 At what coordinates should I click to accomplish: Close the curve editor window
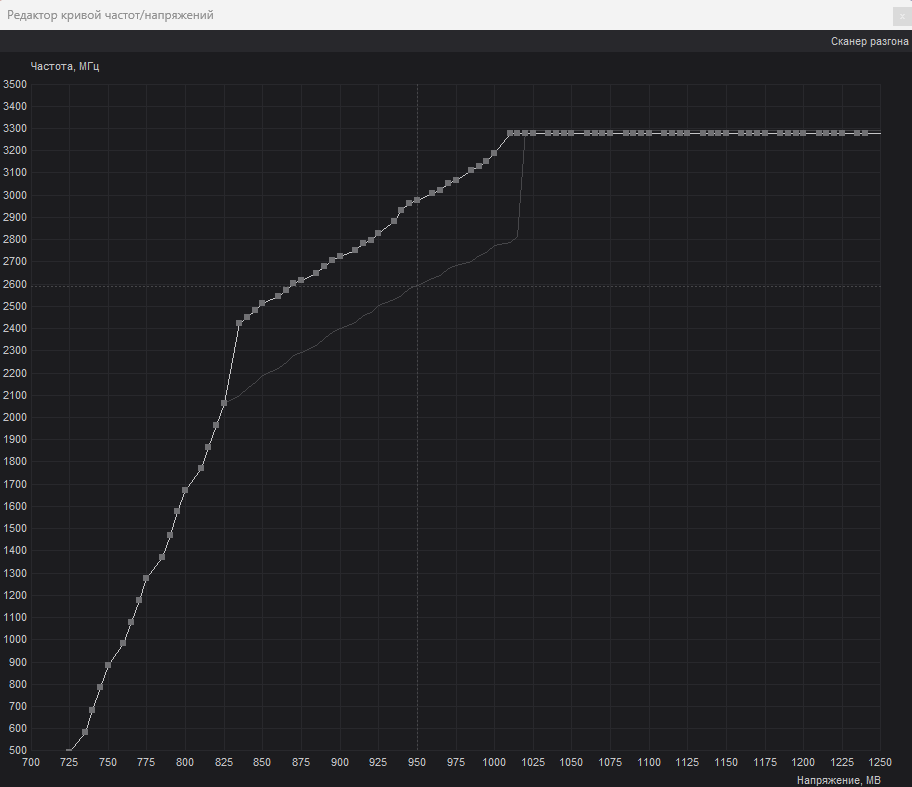coord(901,16)
